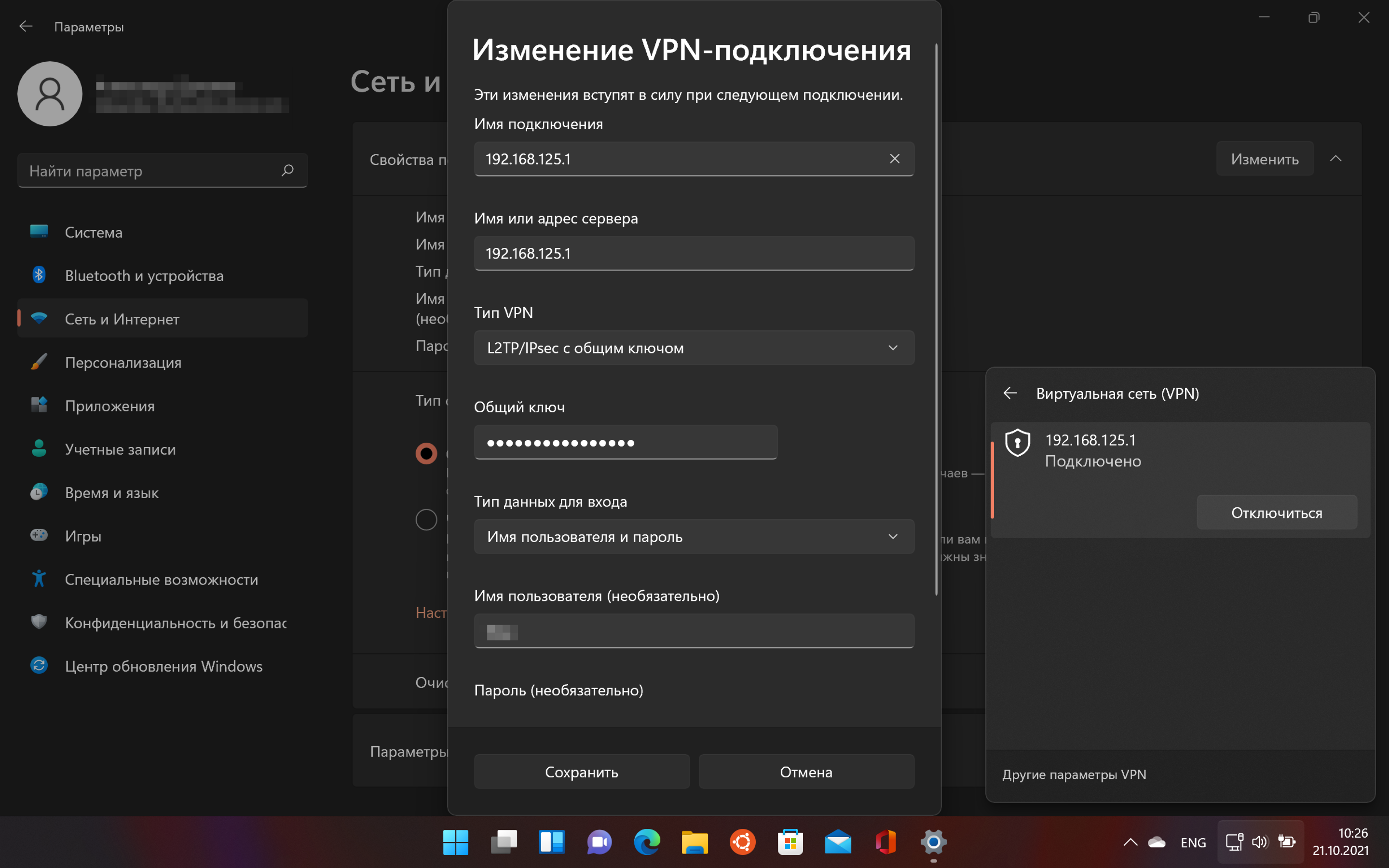The image size is (1389, 868).
Task: Launch Office from taskbar
Action: 885,841
